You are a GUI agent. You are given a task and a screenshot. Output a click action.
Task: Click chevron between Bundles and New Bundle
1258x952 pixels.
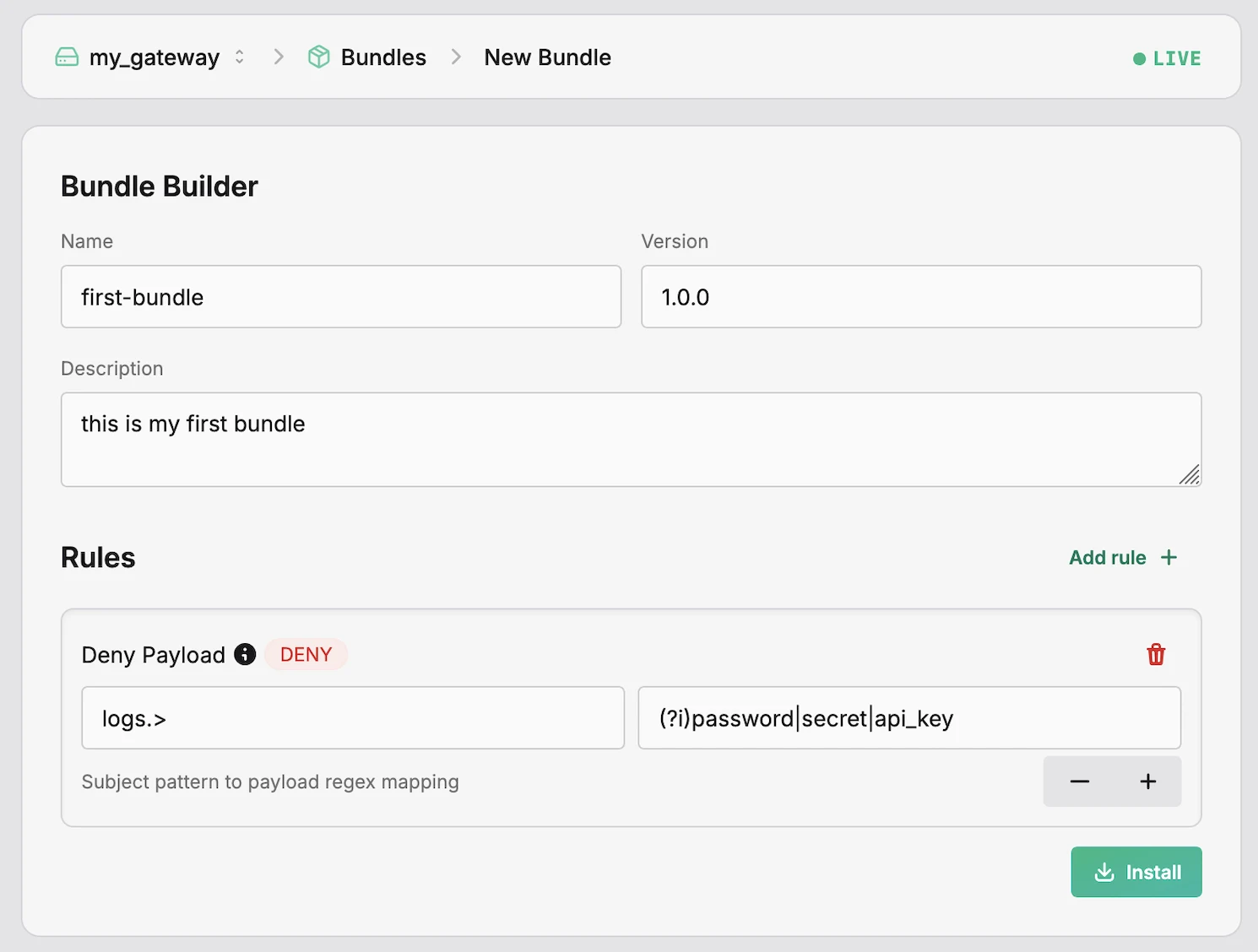(x=456, y=57)
